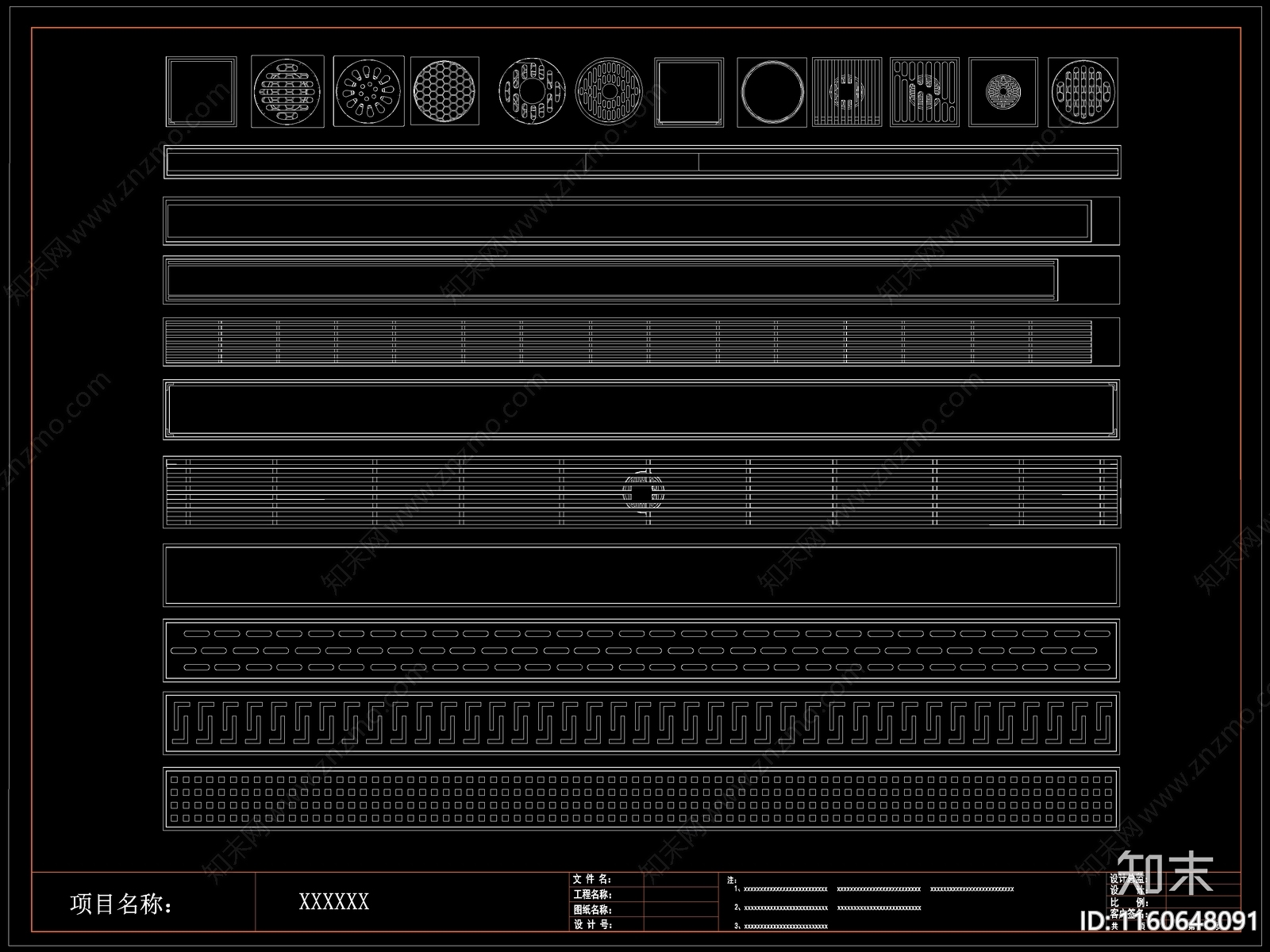Select the square grate with vertical bars
Image resolution: width=1270 pixels, height=952 pixels.
[847, 91]
